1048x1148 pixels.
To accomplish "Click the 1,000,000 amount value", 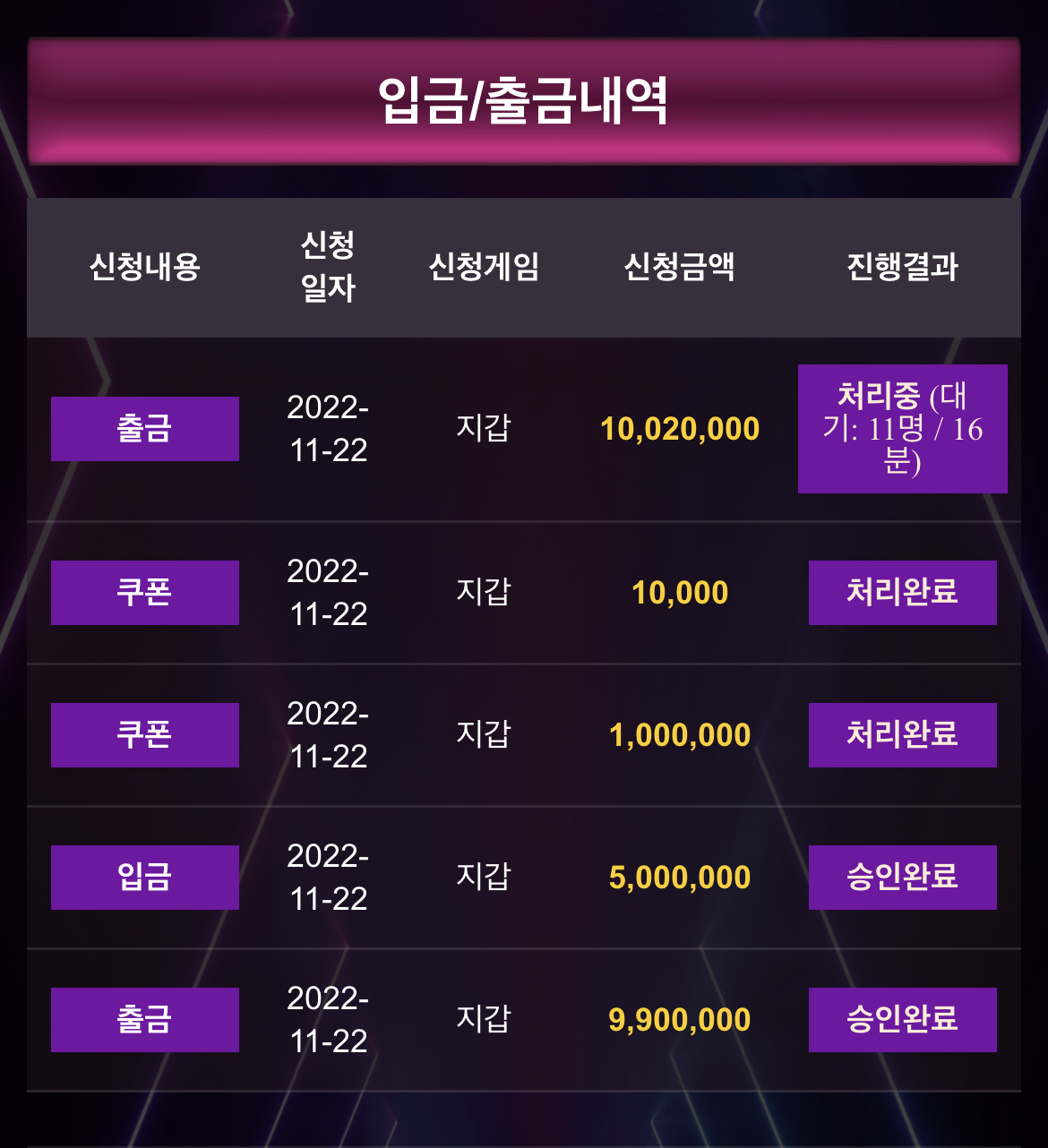I will [x=680, y=736].
